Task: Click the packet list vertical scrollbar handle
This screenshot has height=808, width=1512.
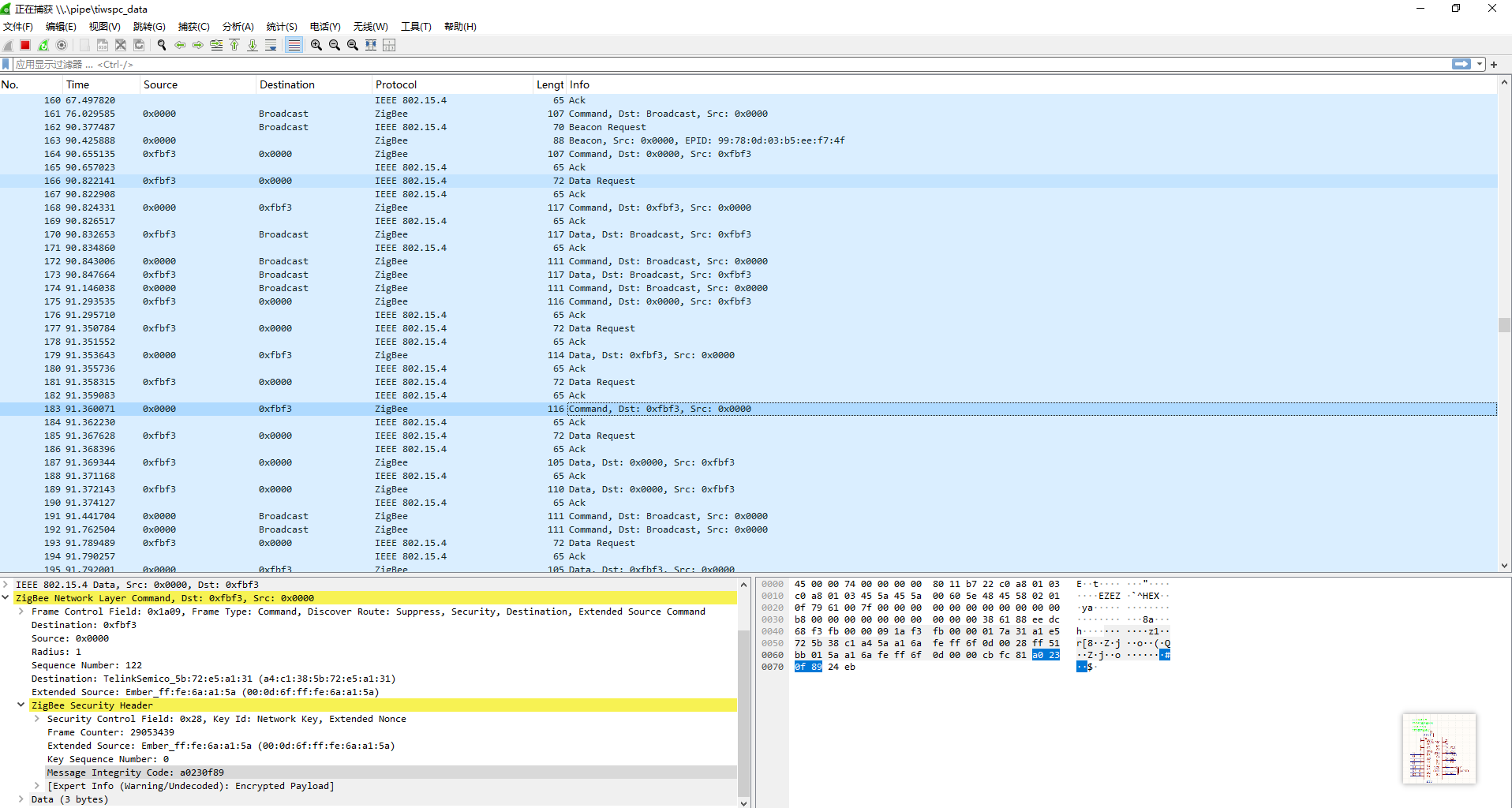Action: click(1504, 325)
